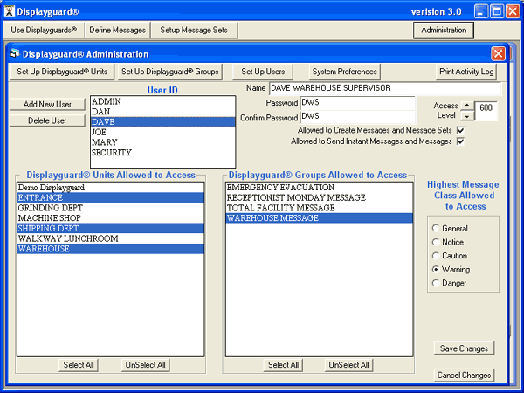Image resolution: width=524 pixels, height=393 pixels.
Task: Select the General message class
Action: click(435, 228)
